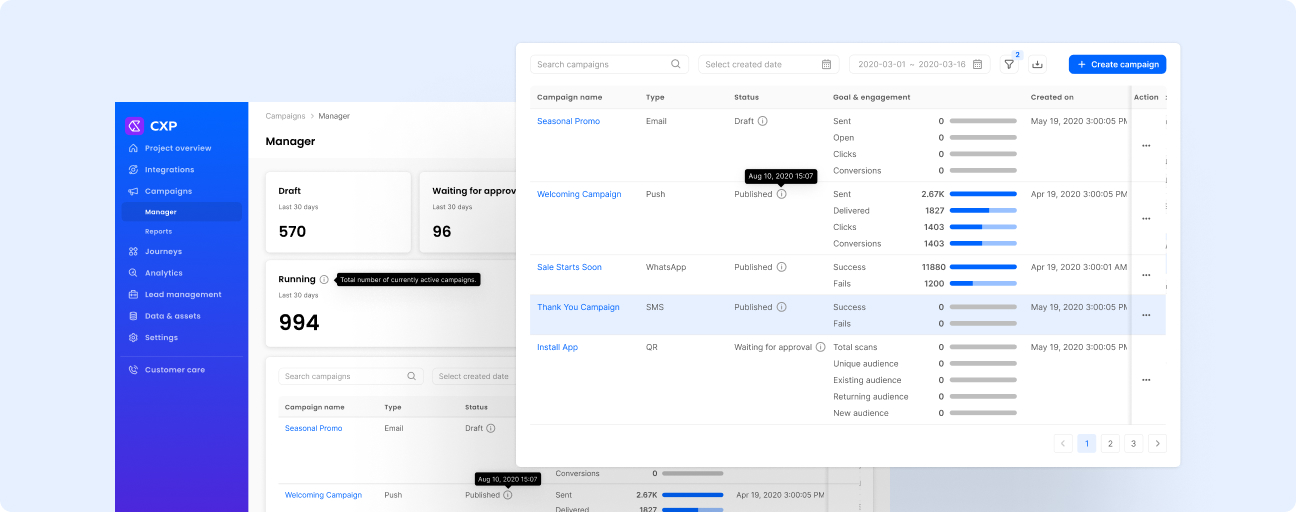1296x512 pixels.
Task: Click search campaigns field in front panel
Action: click(x=609, y=64)
